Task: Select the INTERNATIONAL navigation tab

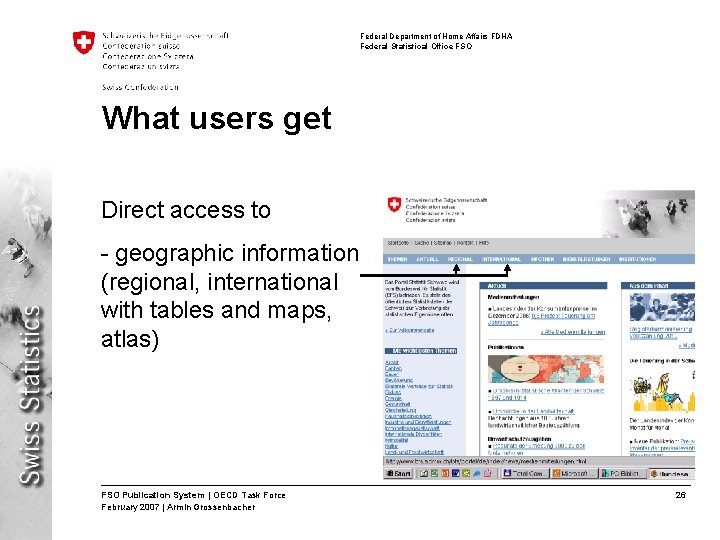Action: (x=501, y=259)
